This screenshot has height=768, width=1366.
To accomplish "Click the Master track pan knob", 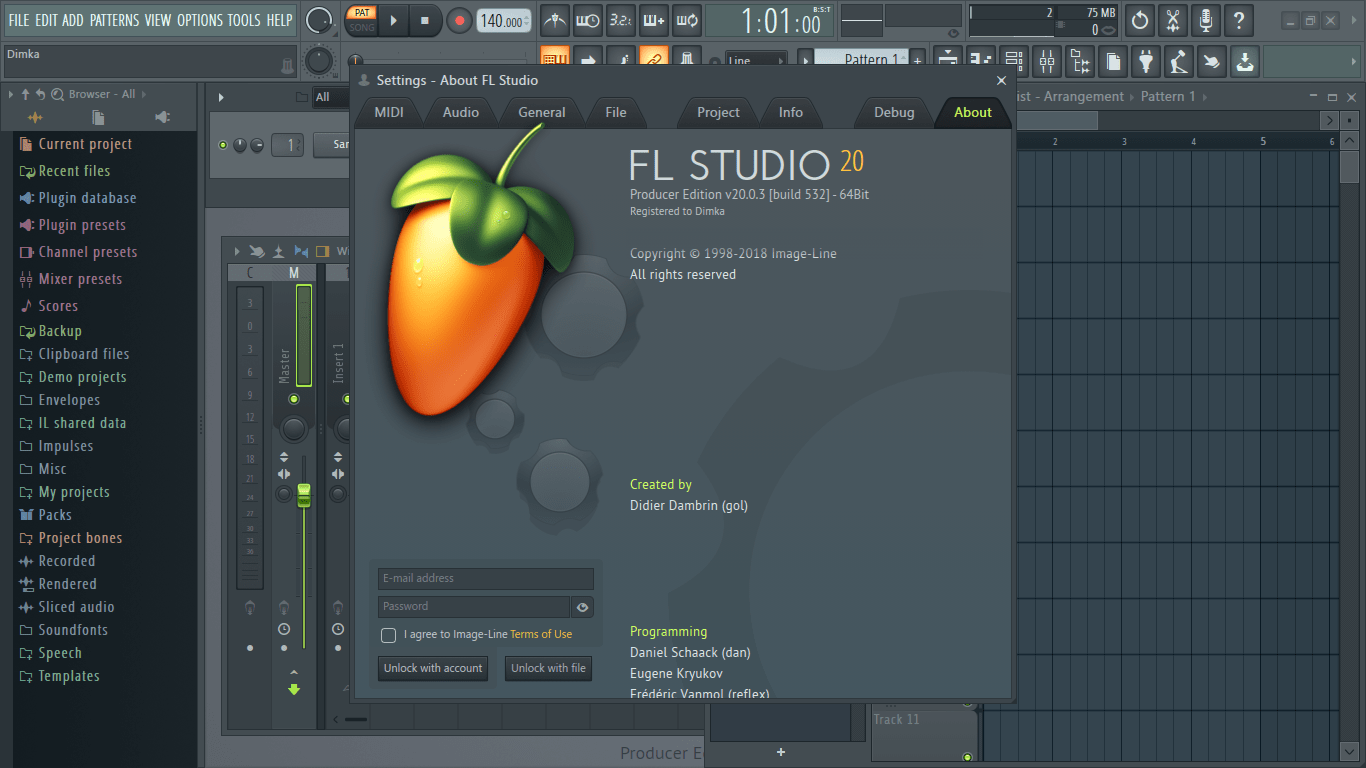I will coord(293,429).
